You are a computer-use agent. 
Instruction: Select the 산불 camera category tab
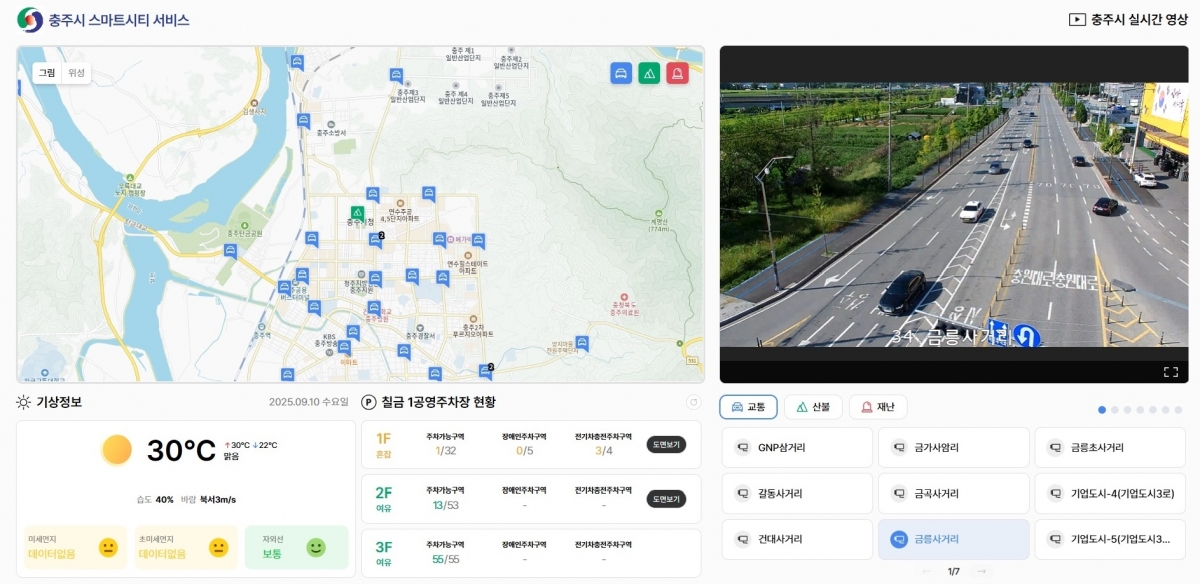(x=812, y=407)
